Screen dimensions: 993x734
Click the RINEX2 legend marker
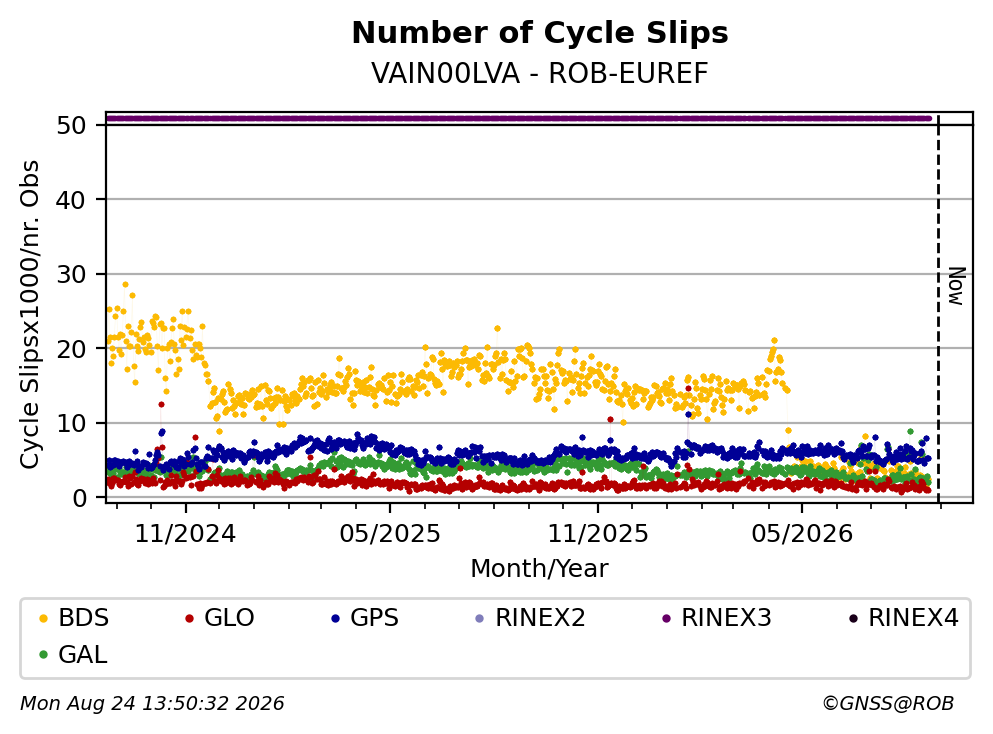point(479,619)
